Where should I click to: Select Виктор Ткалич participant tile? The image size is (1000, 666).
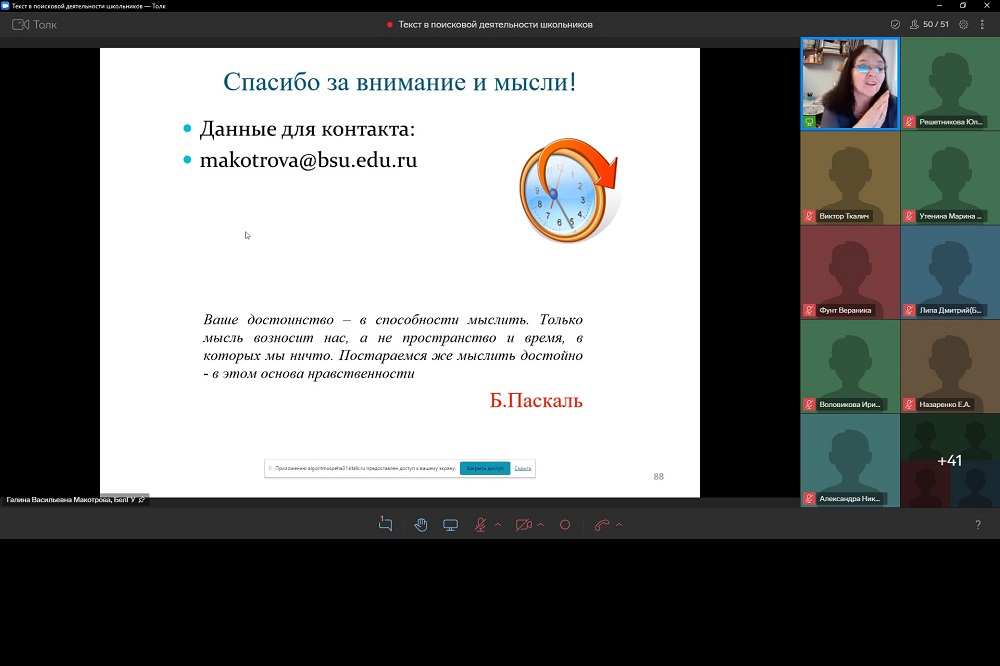point(850,178)
